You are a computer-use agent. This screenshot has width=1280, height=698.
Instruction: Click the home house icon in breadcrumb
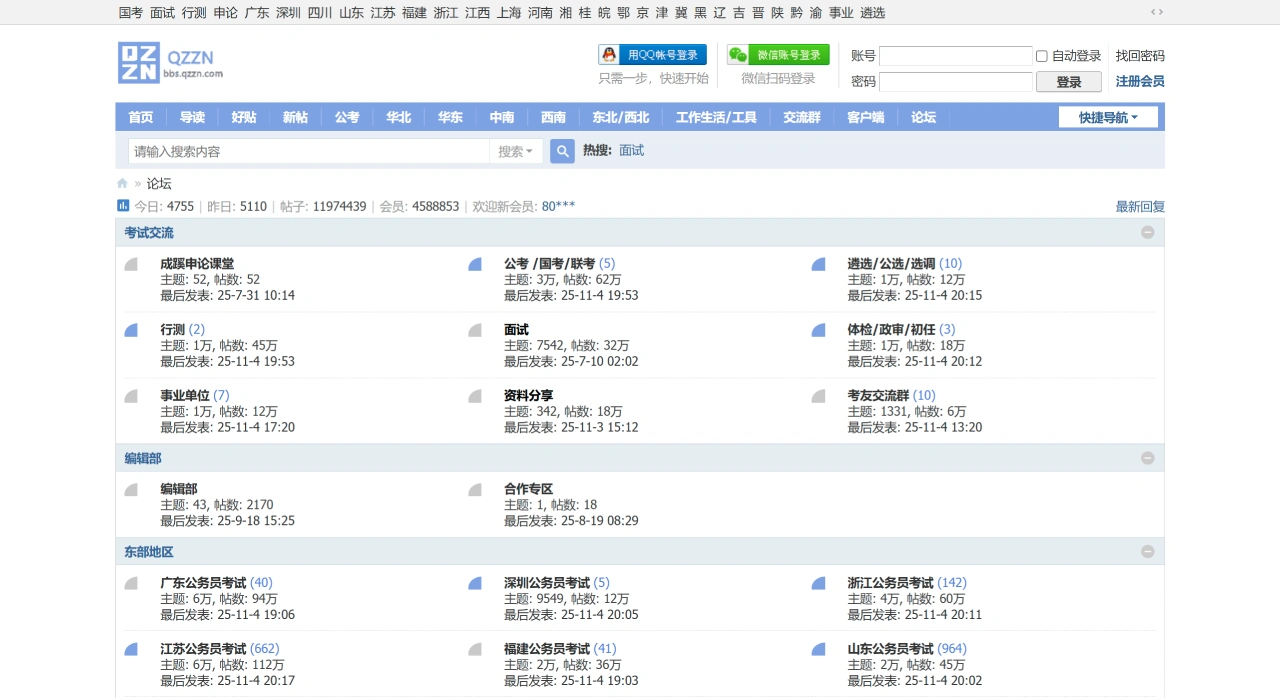[x=122, y=183]
